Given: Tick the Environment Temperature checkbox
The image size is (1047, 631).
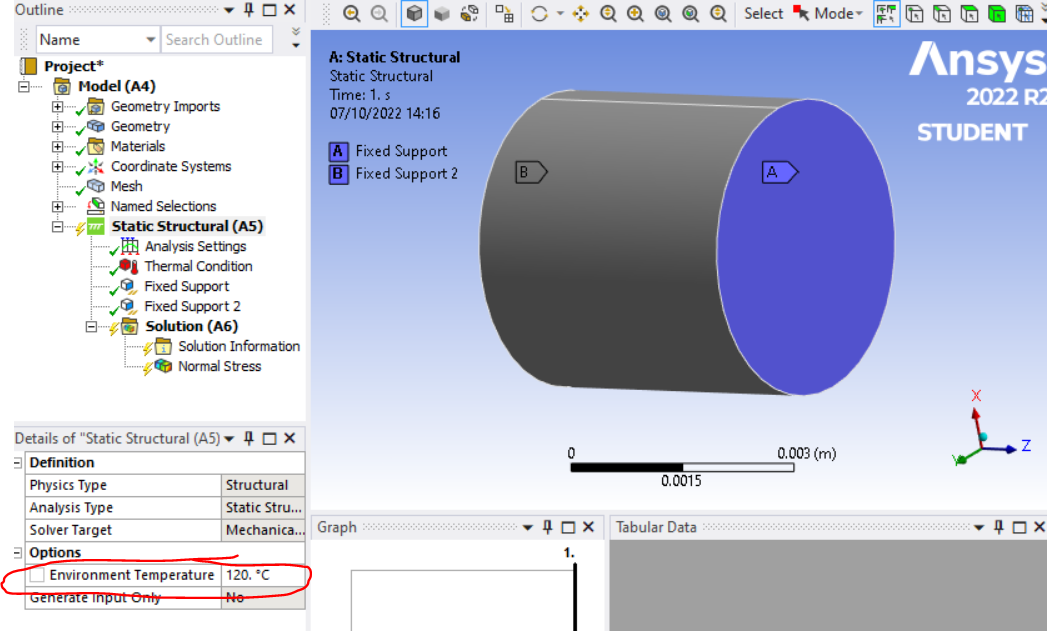Looking at the screenshot, I should (x=37, y=576).
